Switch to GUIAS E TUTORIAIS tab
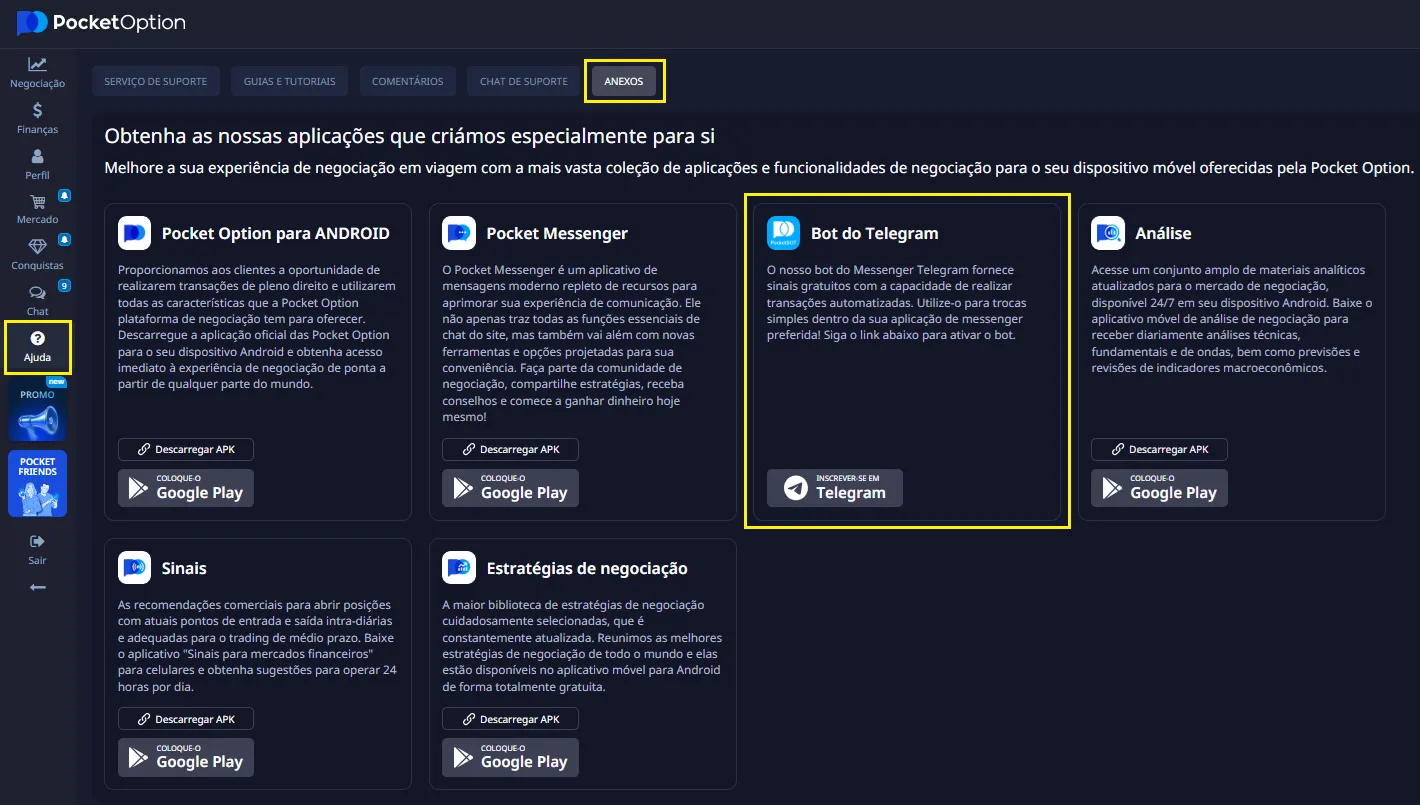 [290, 81]
